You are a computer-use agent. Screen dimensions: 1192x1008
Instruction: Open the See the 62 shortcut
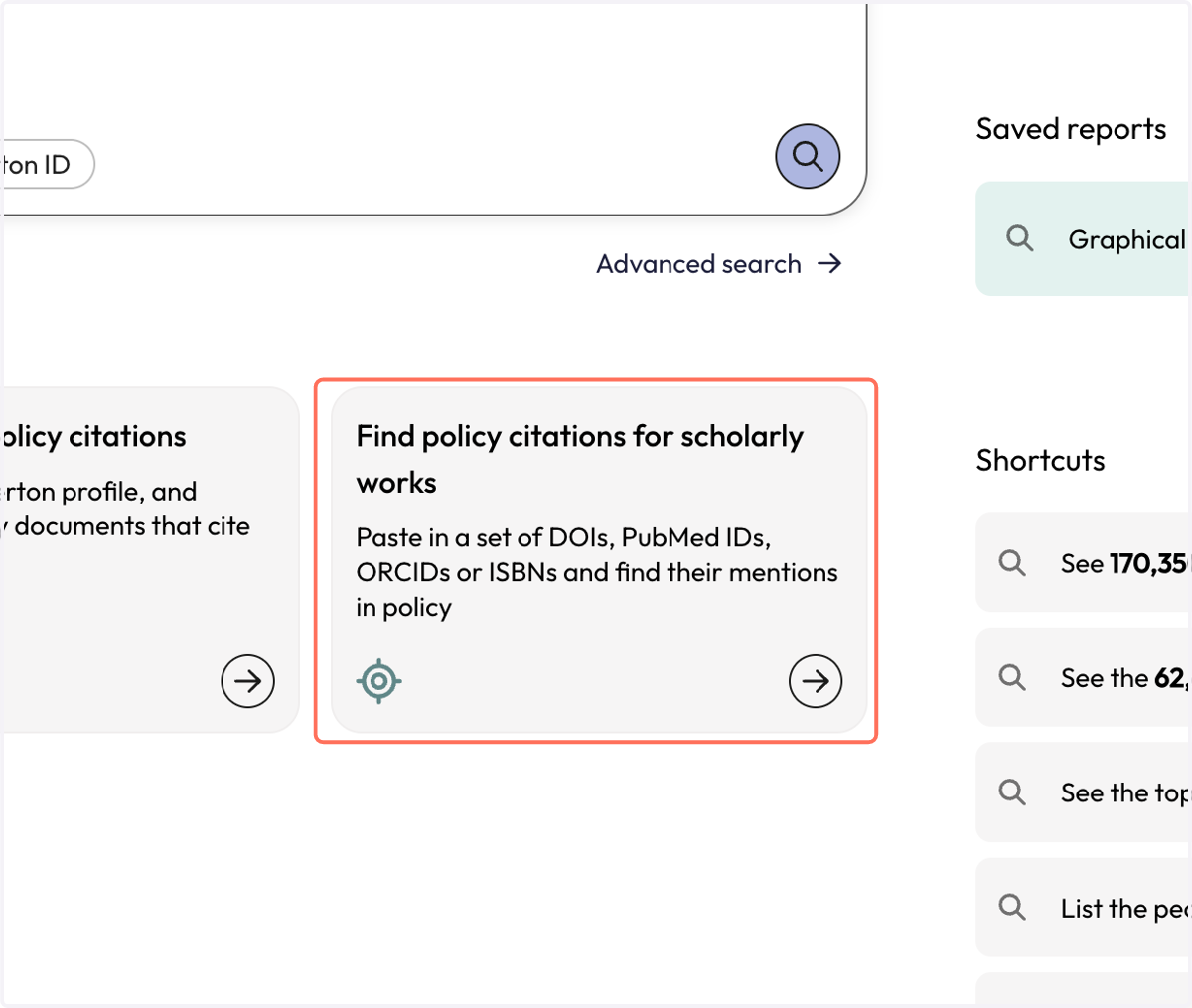1082,677
